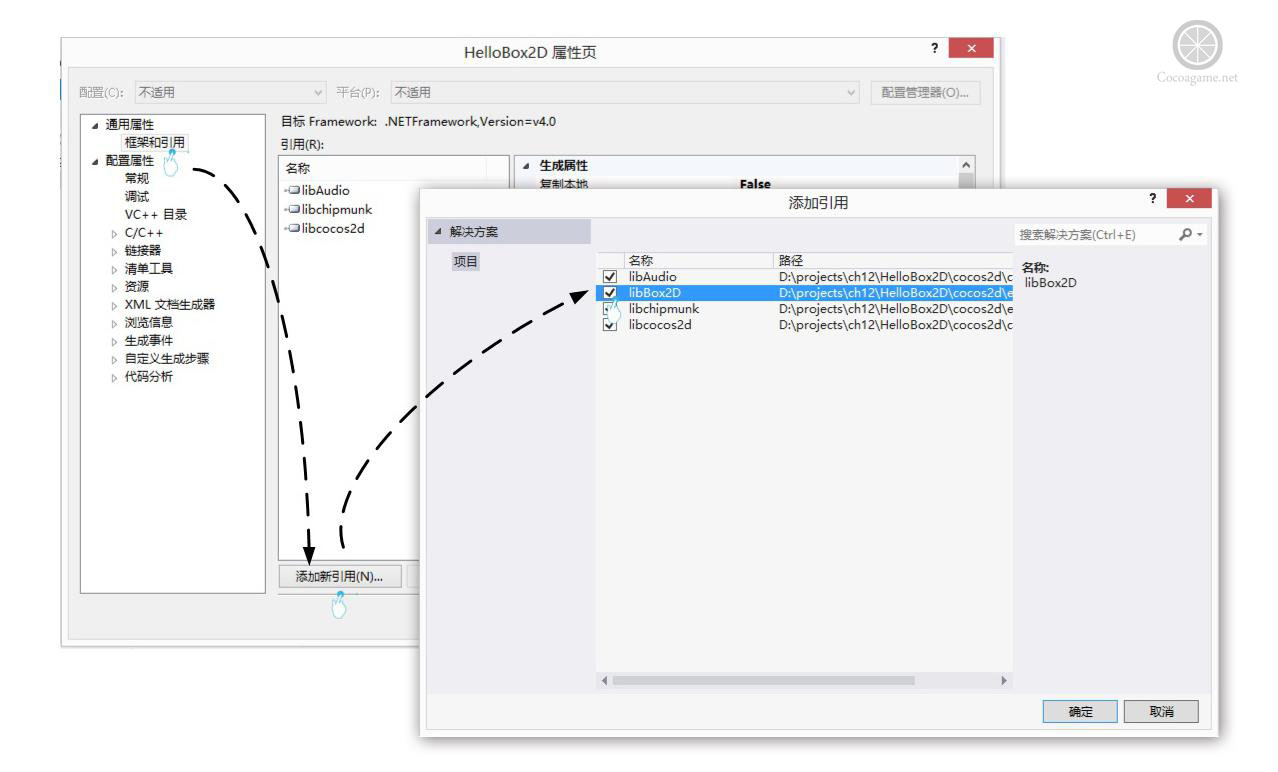This screenshot has height=772, width=1278.
Task: Toggle the libBox2D checkbox
Action: point(611,293)
